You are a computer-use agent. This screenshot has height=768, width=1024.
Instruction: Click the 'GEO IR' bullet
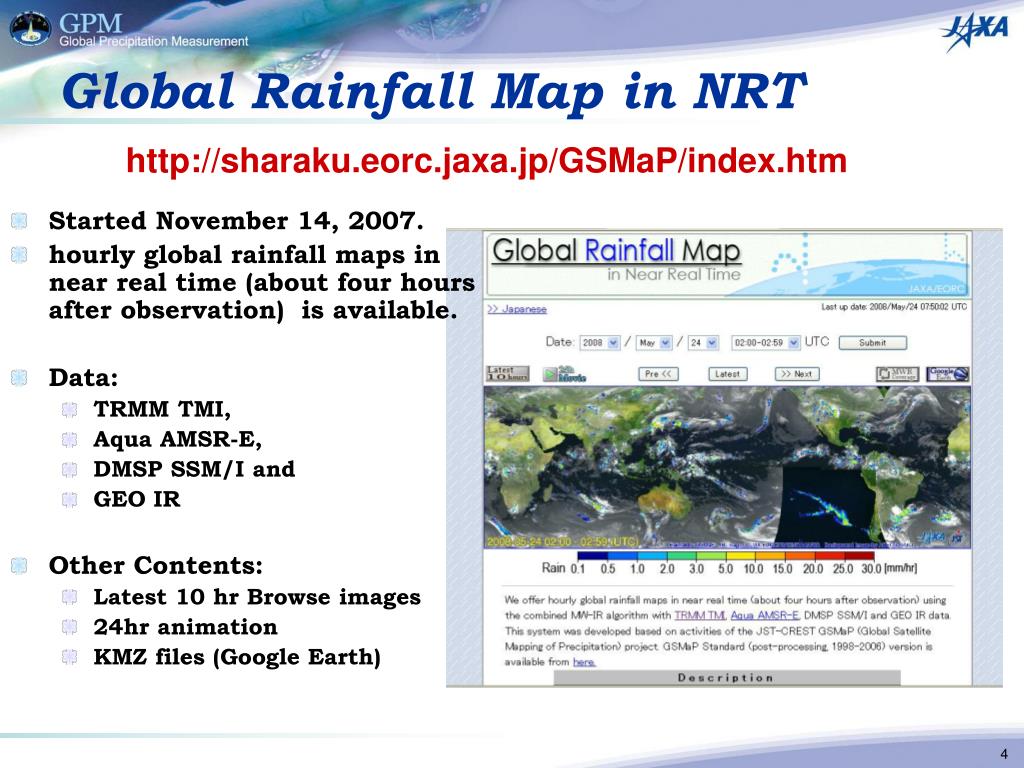pyautogui.click(x=136, y=499)
